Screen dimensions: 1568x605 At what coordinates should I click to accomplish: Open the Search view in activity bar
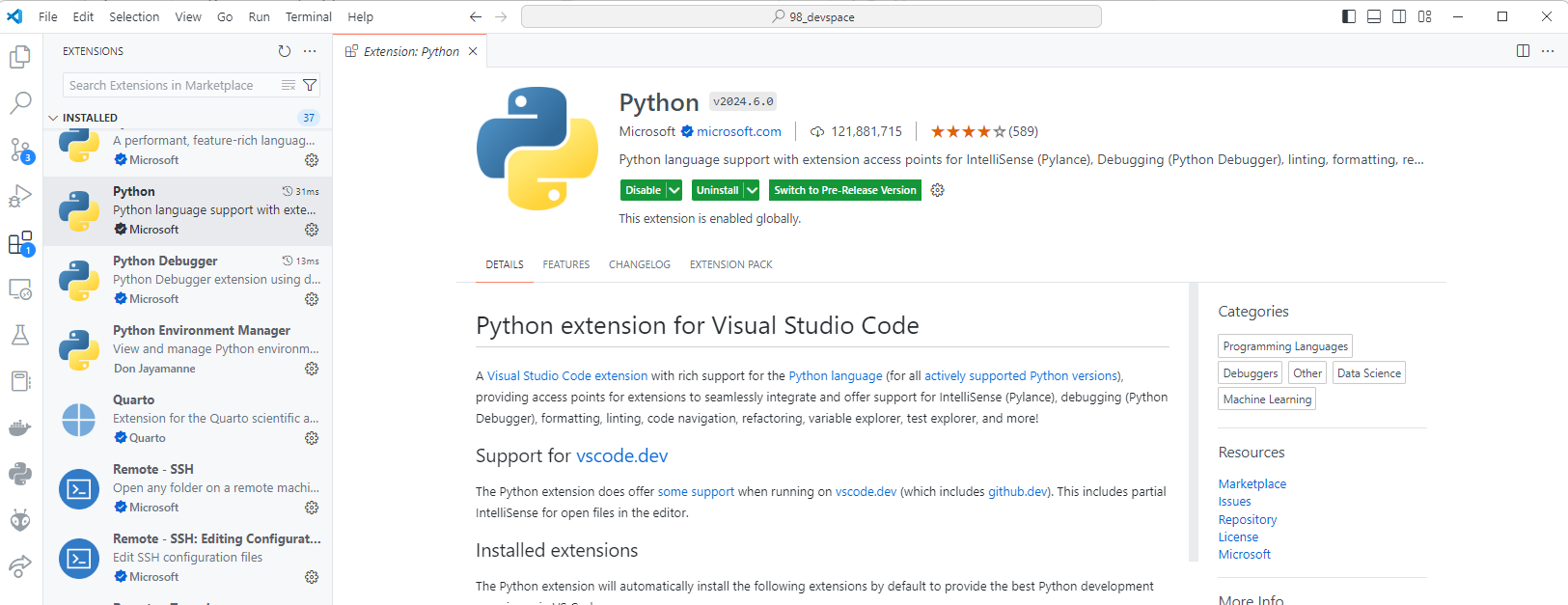pyautogui.click(x=20, y=103)
